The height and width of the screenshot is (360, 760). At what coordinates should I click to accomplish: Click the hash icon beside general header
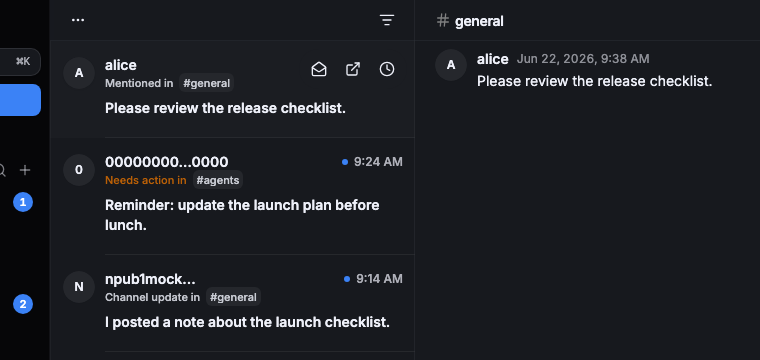pyautogui.click(x=443, y=21)
